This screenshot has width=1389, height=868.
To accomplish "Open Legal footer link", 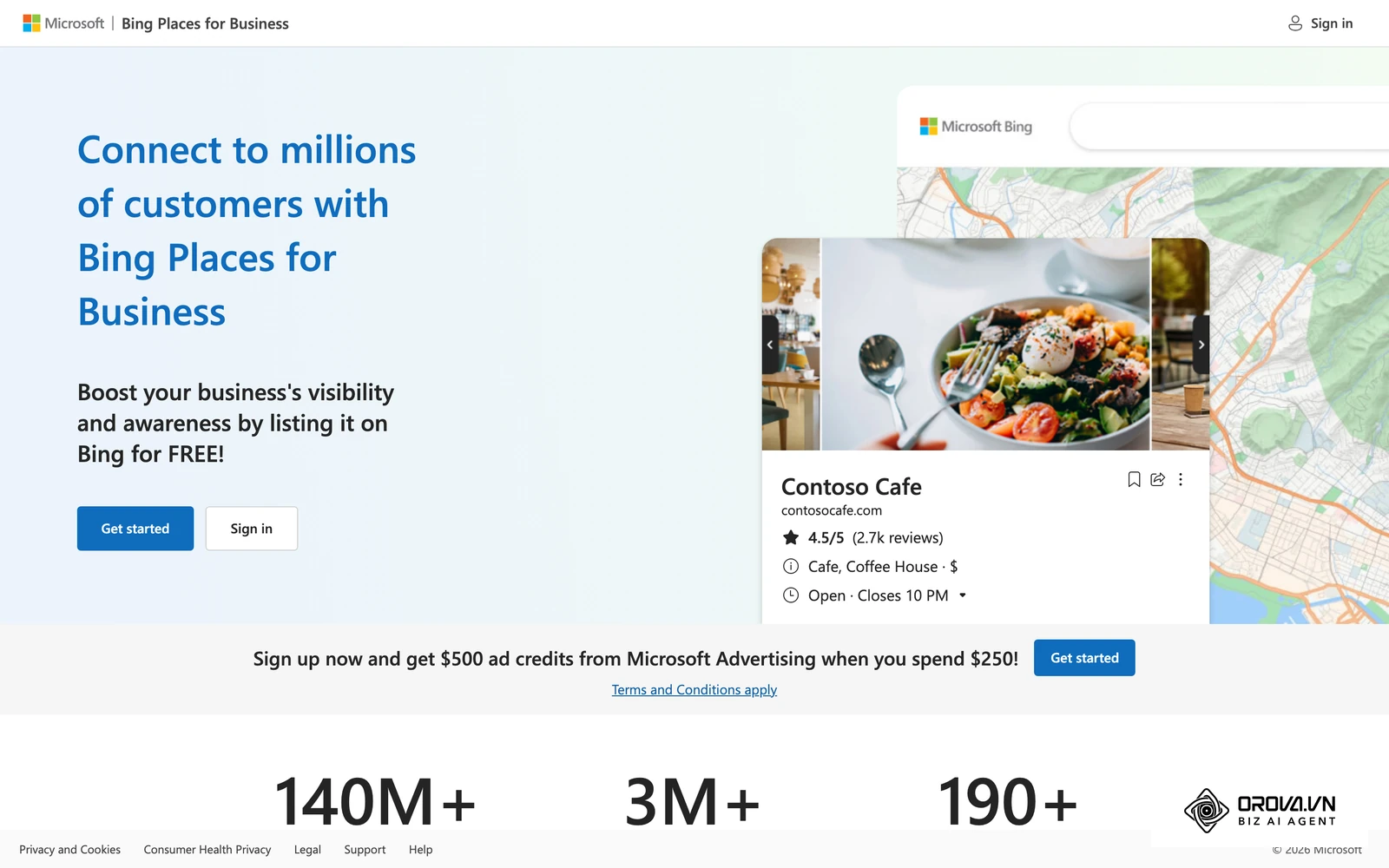I will point(307,850).
